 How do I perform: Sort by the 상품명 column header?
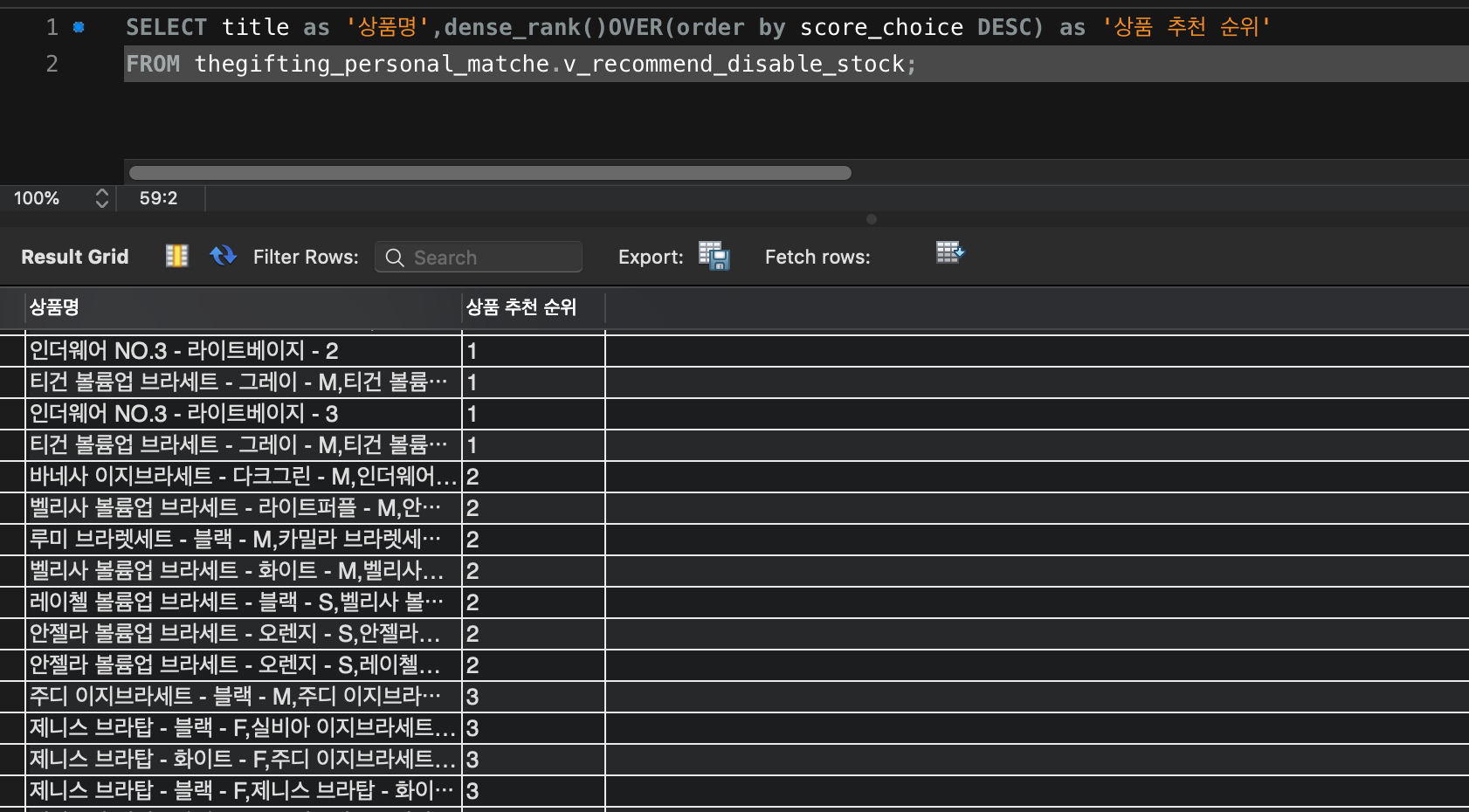pyautogui.click(x=243, y=307)
